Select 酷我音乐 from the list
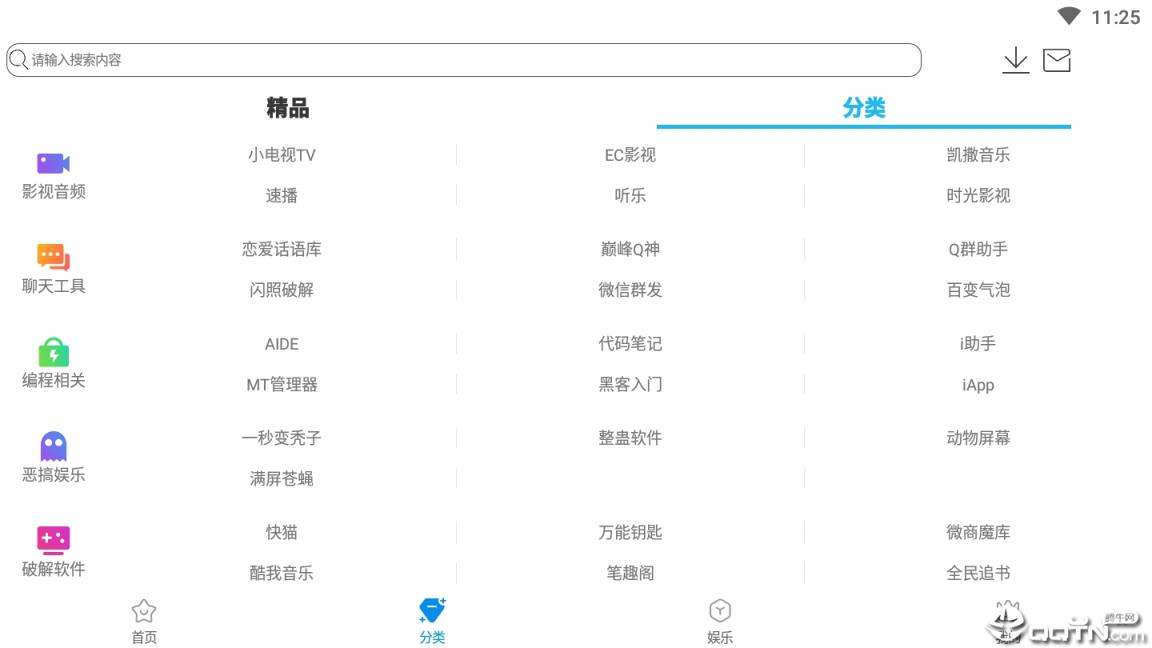The width and height of the screenshot is (1152, 648). (281, 572)
